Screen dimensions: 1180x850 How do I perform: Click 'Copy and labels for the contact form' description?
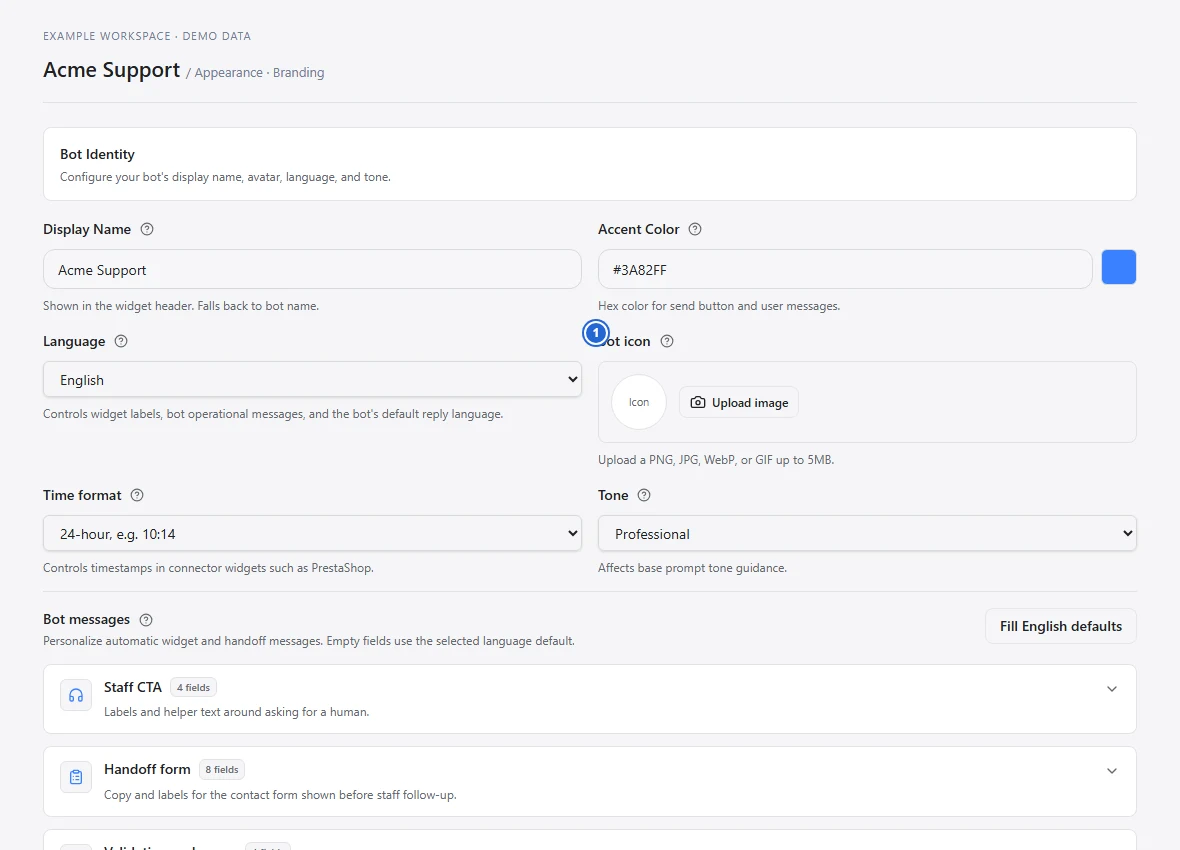click(x=280, y=794)
